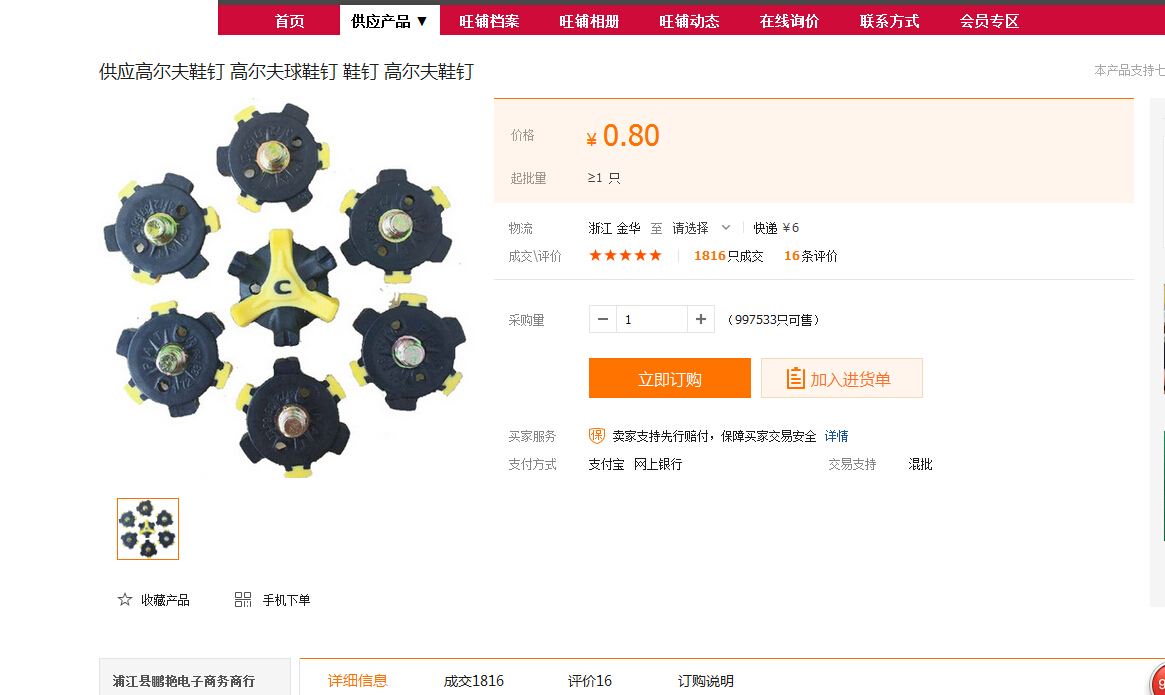Image resolution: width=1165 pixels, height=695 pixels.
Task: Open 旺铺档案 navigation item
Action: (489, 21)
